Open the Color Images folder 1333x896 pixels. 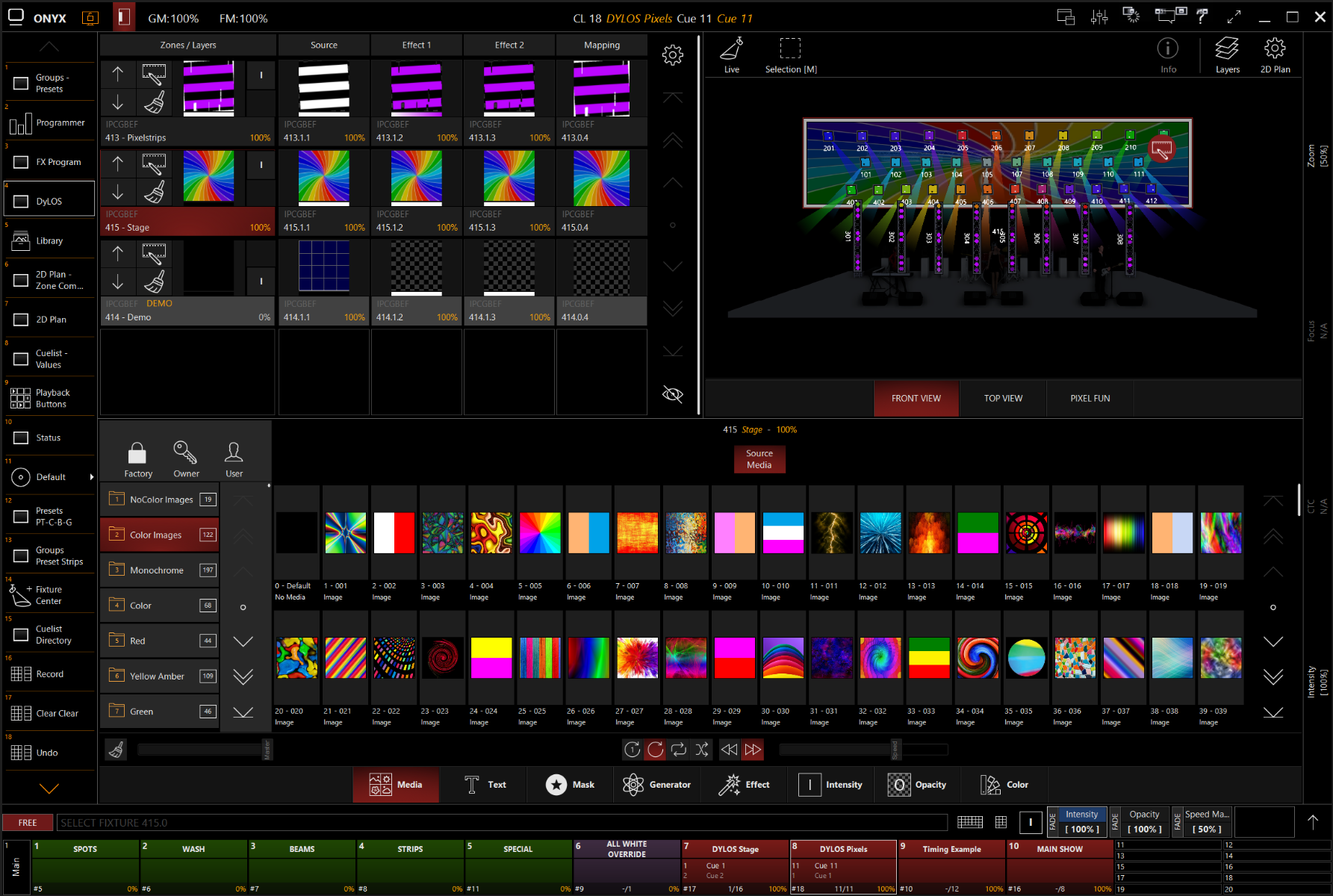click(160, 535)
